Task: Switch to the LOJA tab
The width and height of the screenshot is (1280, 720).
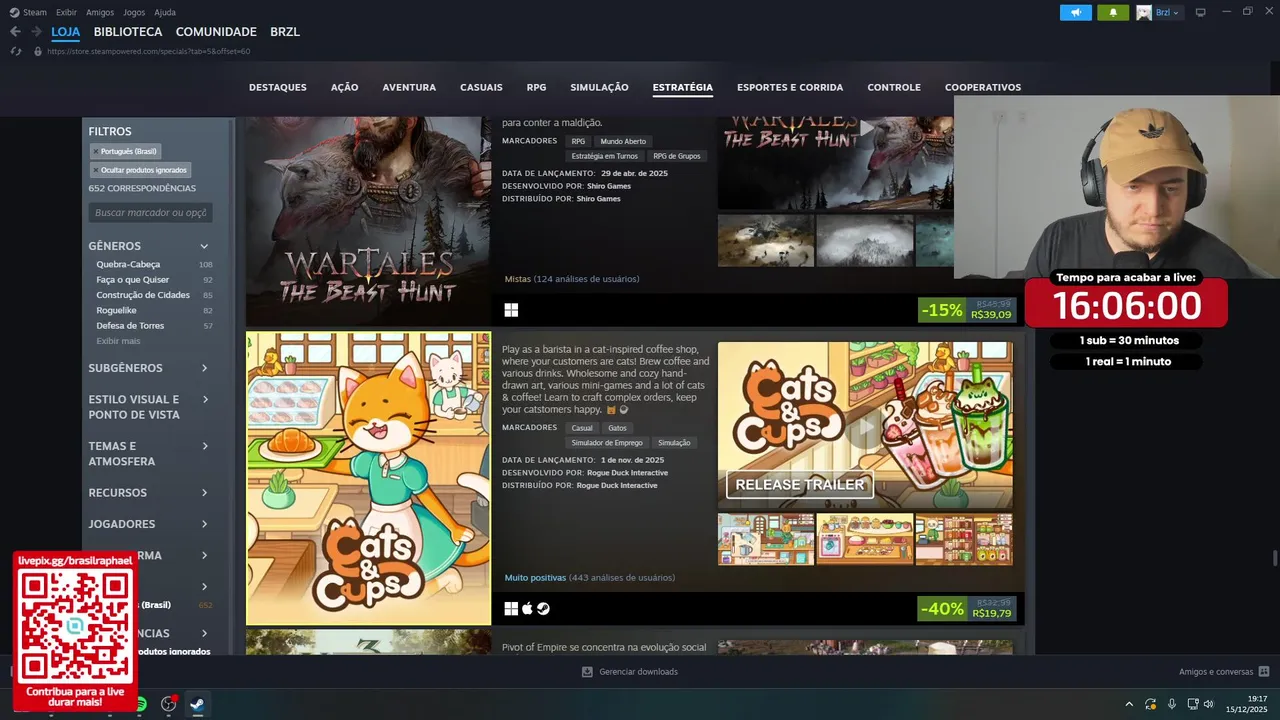Action: [65, 32]
